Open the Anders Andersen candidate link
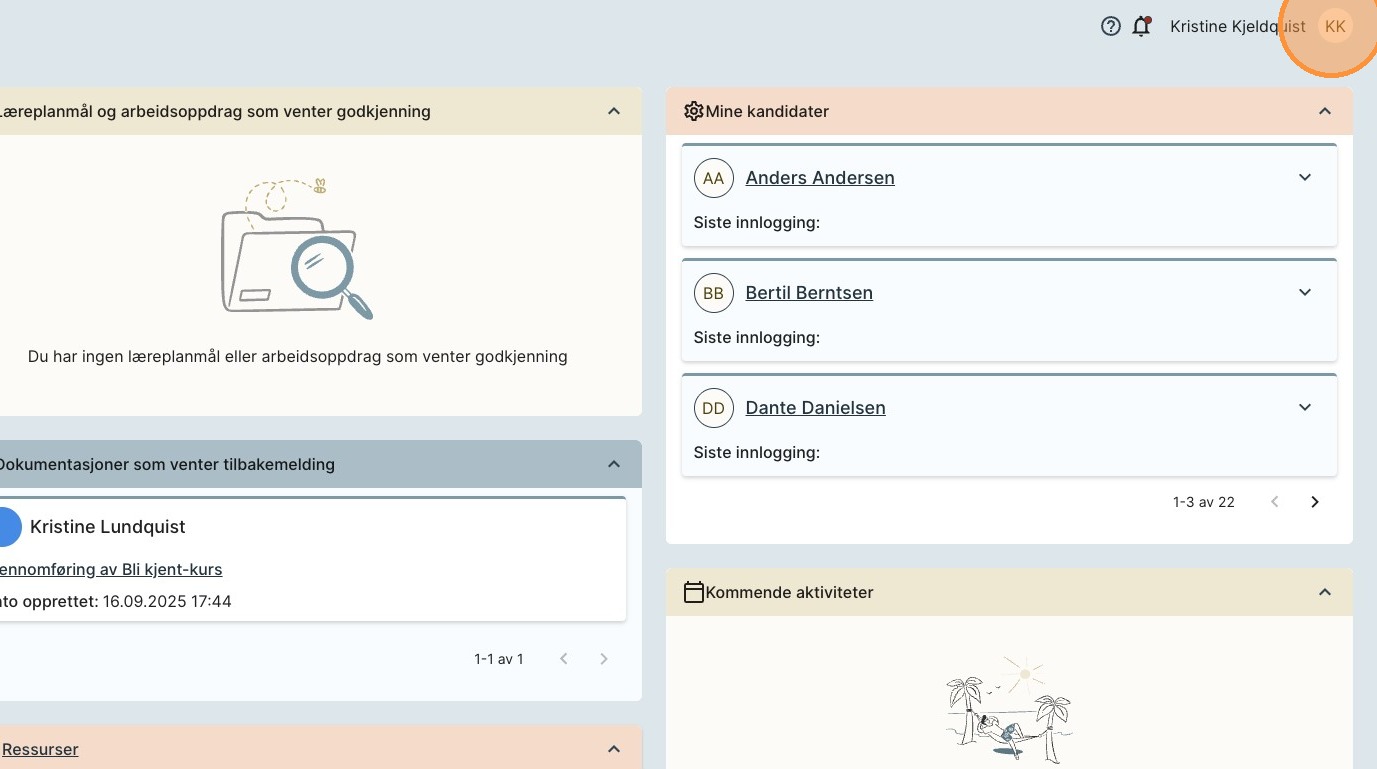 point(819,178)
